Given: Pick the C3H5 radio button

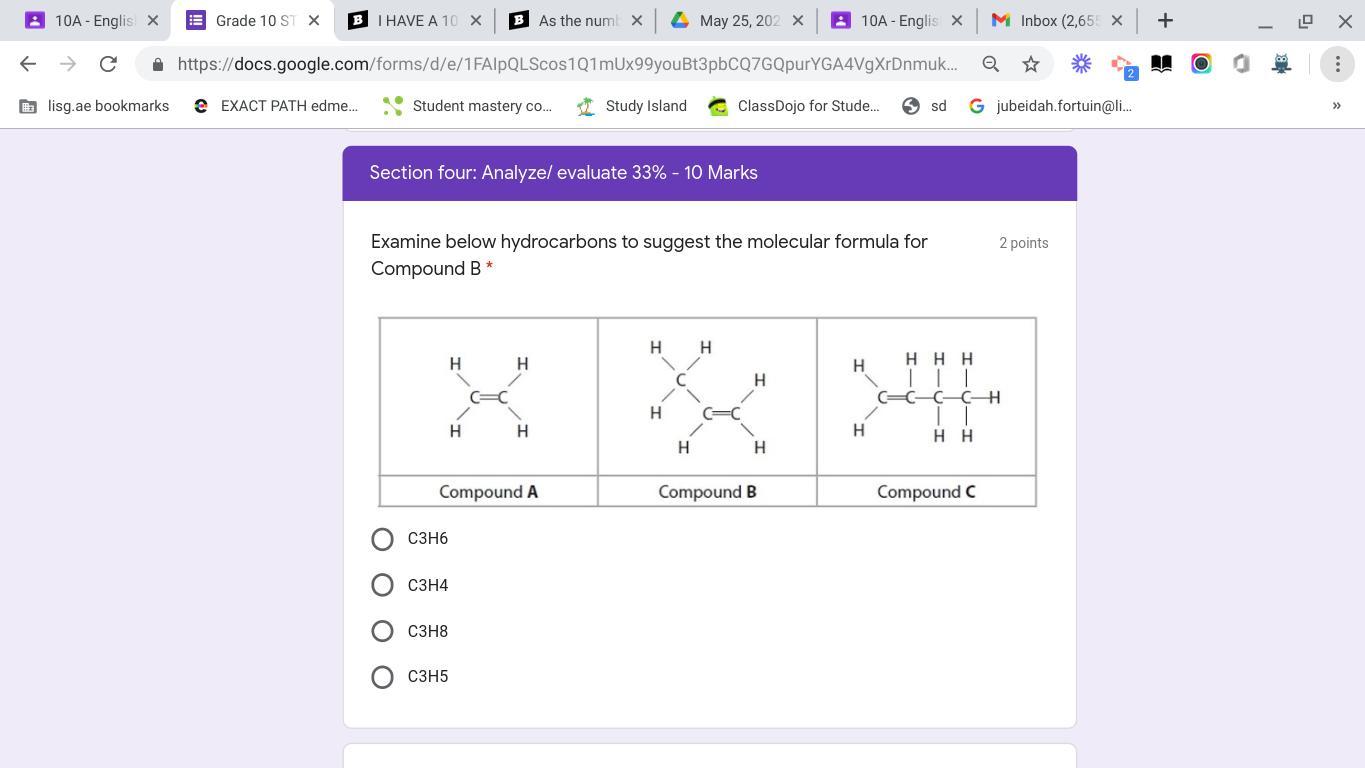Looking at the screenshot, I should coord(382,677).
